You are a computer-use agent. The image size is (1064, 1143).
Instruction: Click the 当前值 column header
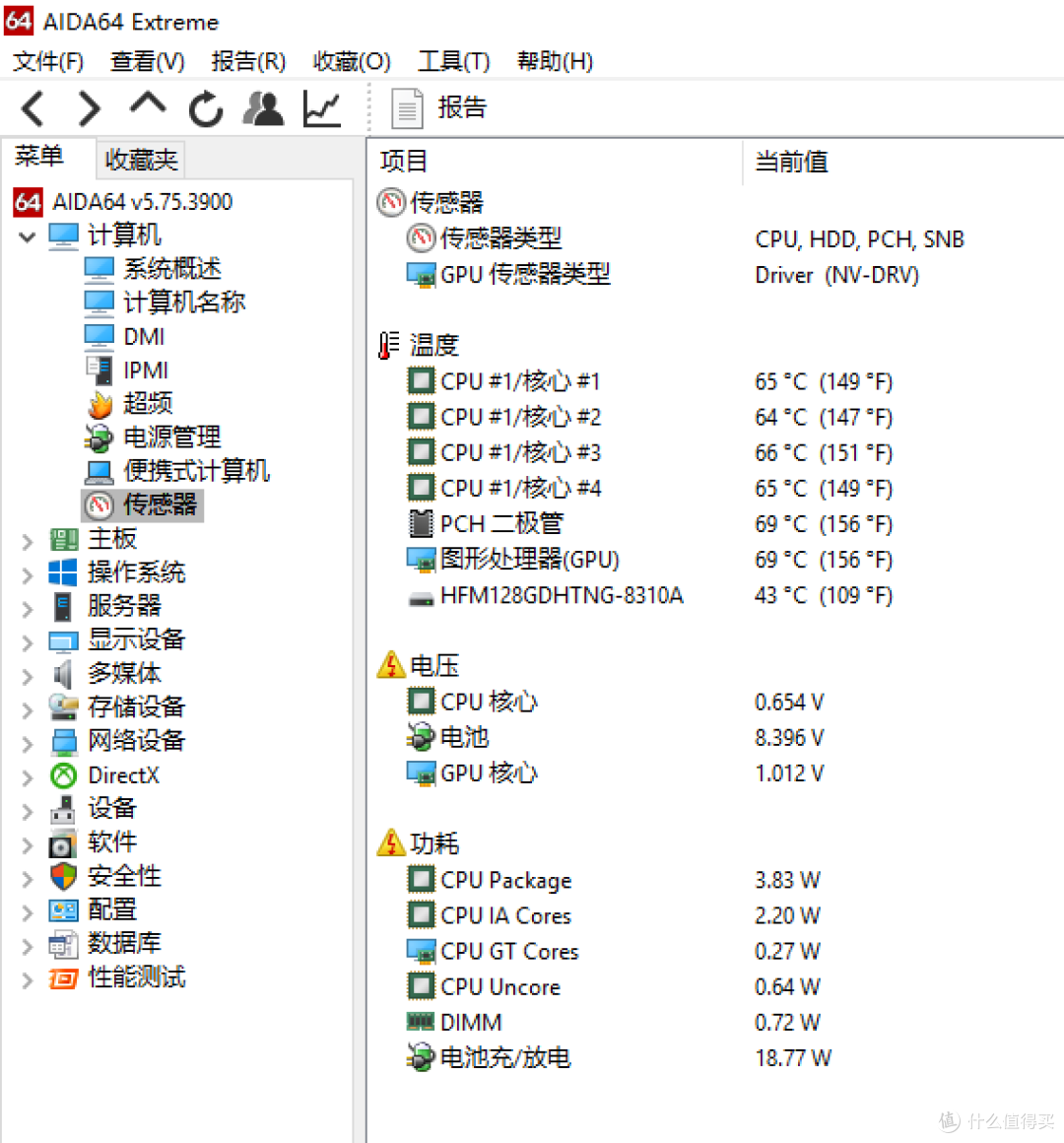(x=791, y=162)
